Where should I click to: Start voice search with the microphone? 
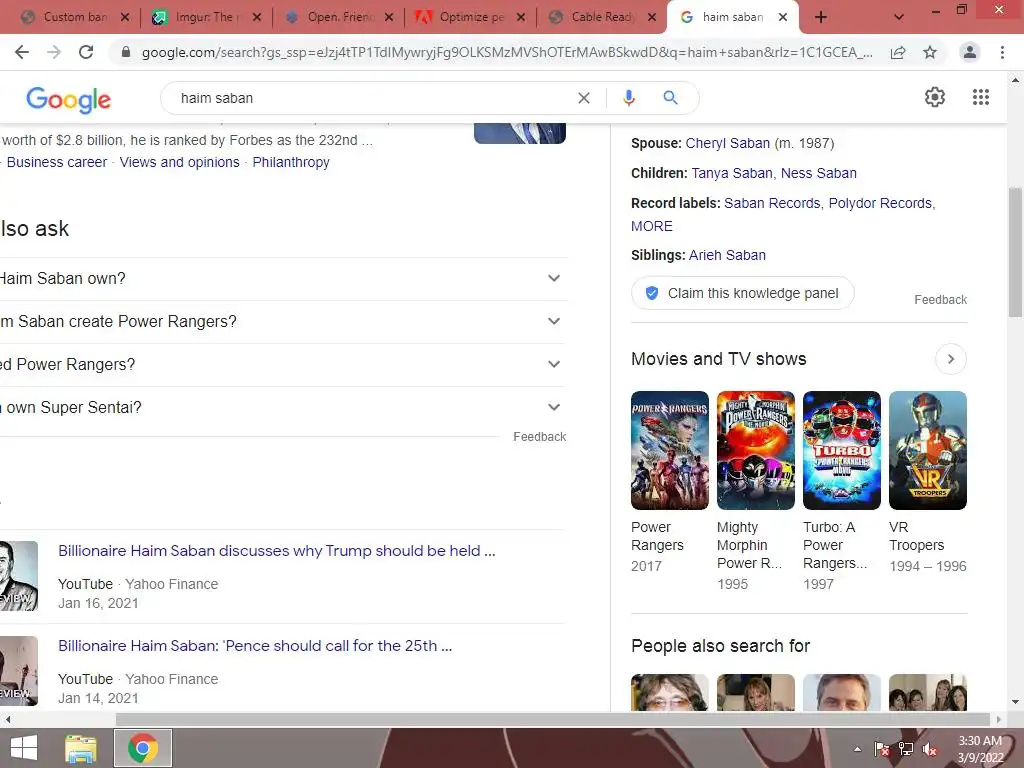pos(629,98)
